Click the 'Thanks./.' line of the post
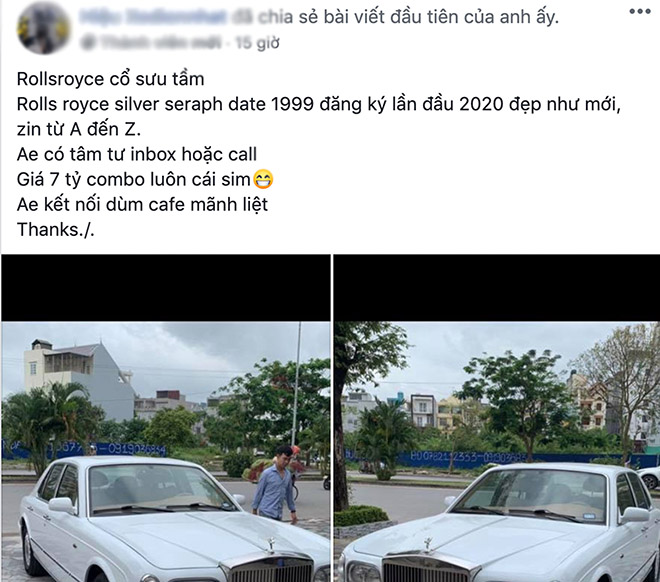The width and height of the screenshot is (660, 582). coord(56,230)
